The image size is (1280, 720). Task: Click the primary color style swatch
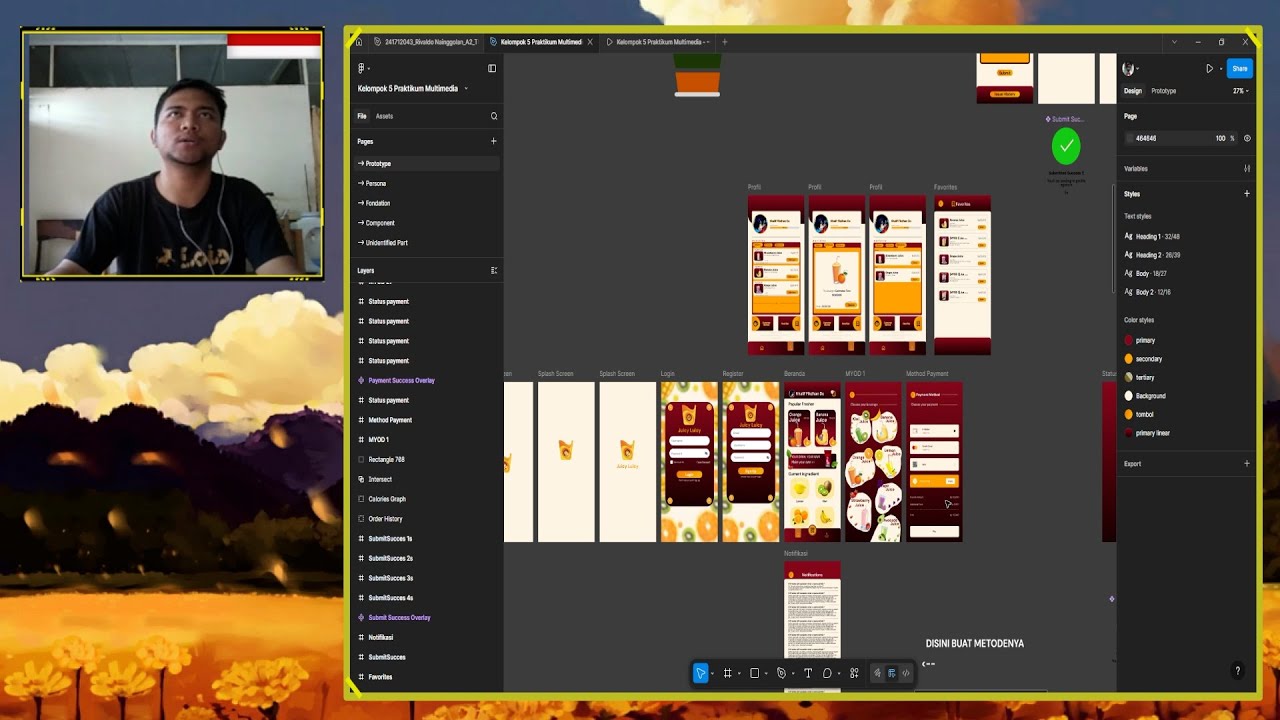pos(1129,340)
